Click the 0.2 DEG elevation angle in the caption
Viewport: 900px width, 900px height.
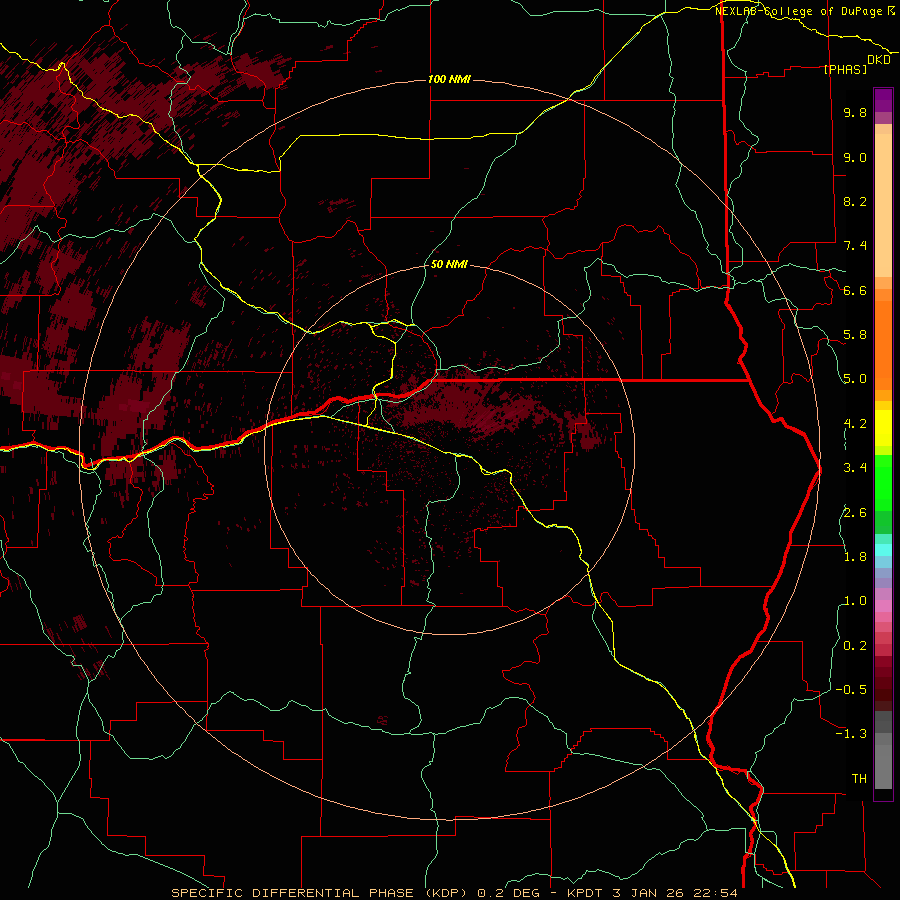click(x=509, y=893)
